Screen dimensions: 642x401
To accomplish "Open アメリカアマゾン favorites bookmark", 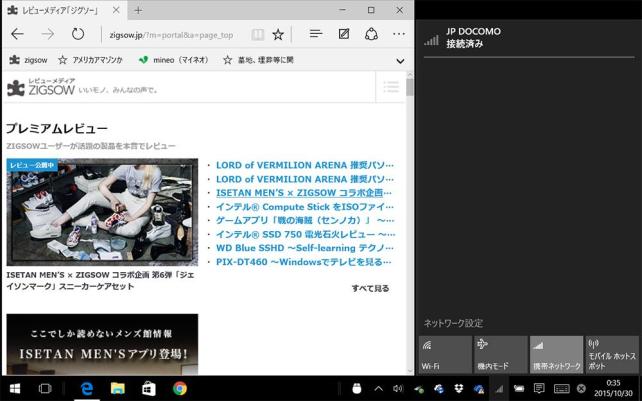I will [x=90, y=60].
